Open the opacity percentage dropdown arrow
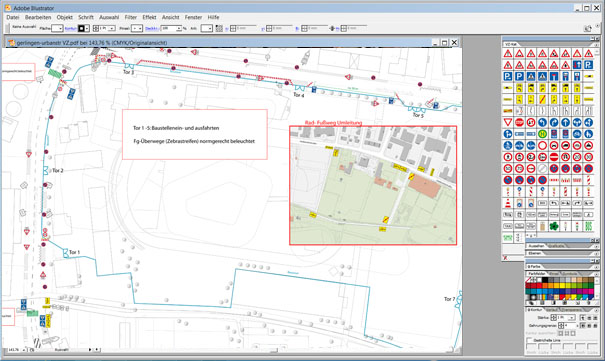Image resolution: width=605 pixels, height=361 pixels. tap(179, 29)
